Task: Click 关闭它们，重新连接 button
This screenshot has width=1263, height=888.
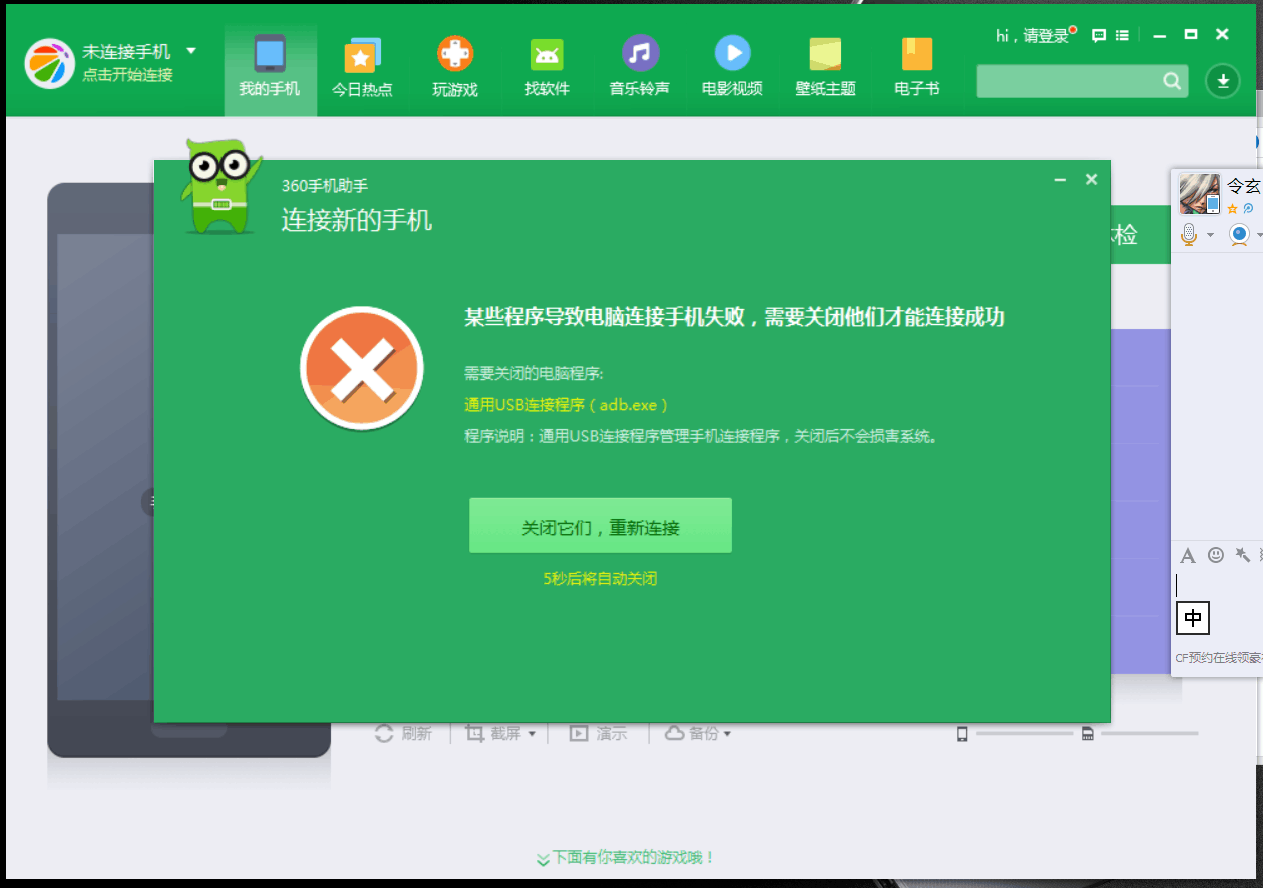Action: coord(600,526)
